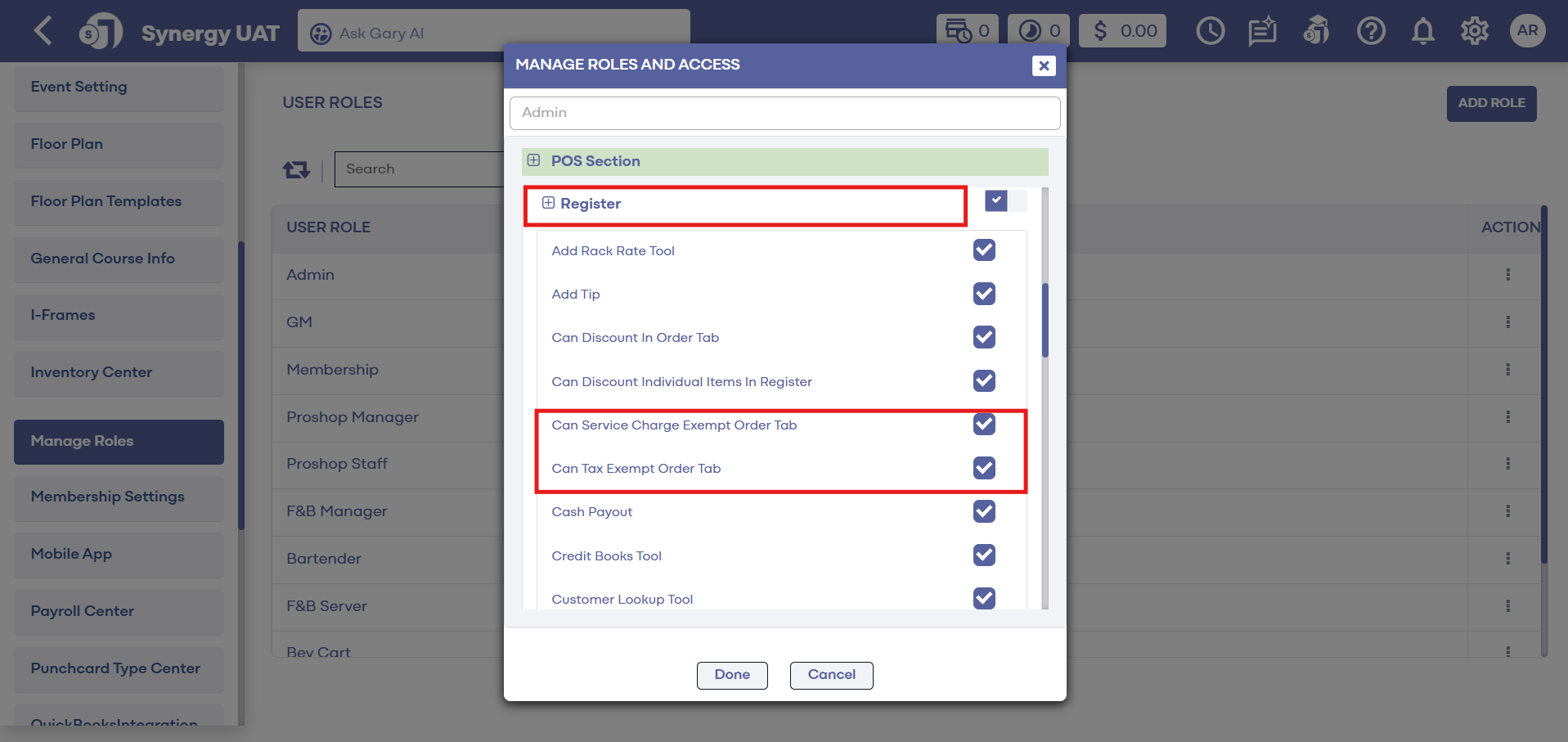Toggle the Cash Payout checkbox
Viewport: 1568px width, 742px height.
984,511
